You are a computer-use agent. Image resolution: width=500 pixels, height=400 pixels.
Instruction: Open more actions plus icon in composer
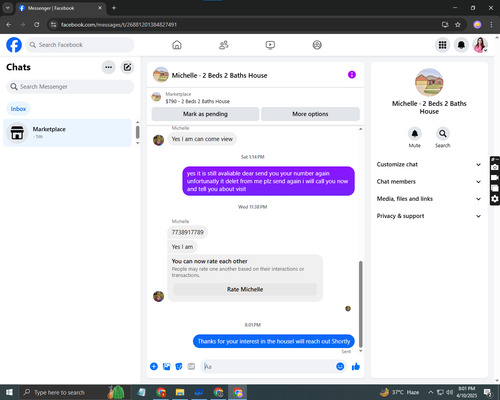click(x=154, y=367)
